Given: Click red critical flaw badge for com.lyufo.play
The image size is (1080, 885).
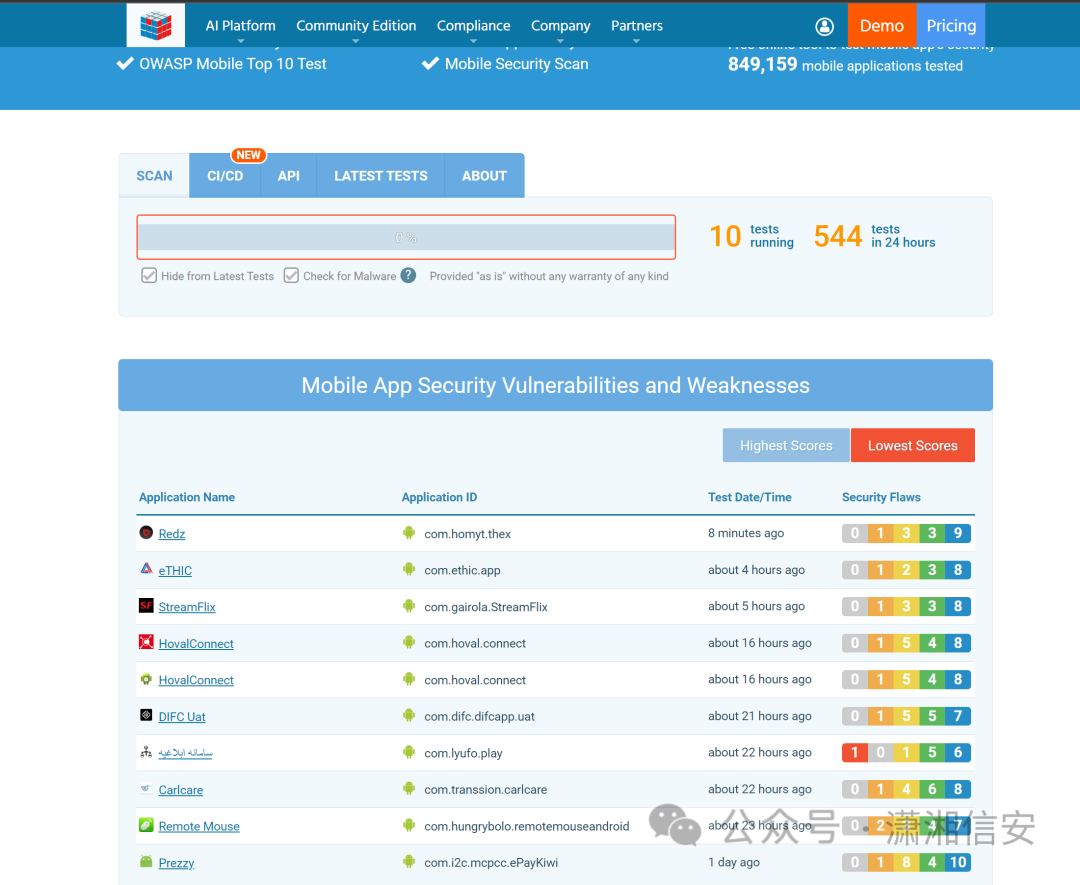Looking at the screenshot, I should [855, 752].
